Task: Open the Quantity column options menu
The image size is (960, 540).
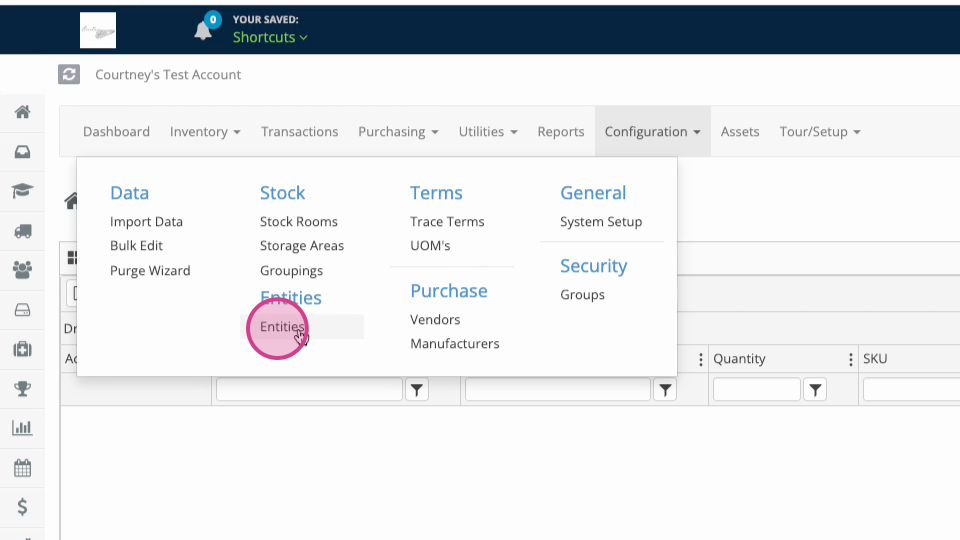Action: [850, 360]
